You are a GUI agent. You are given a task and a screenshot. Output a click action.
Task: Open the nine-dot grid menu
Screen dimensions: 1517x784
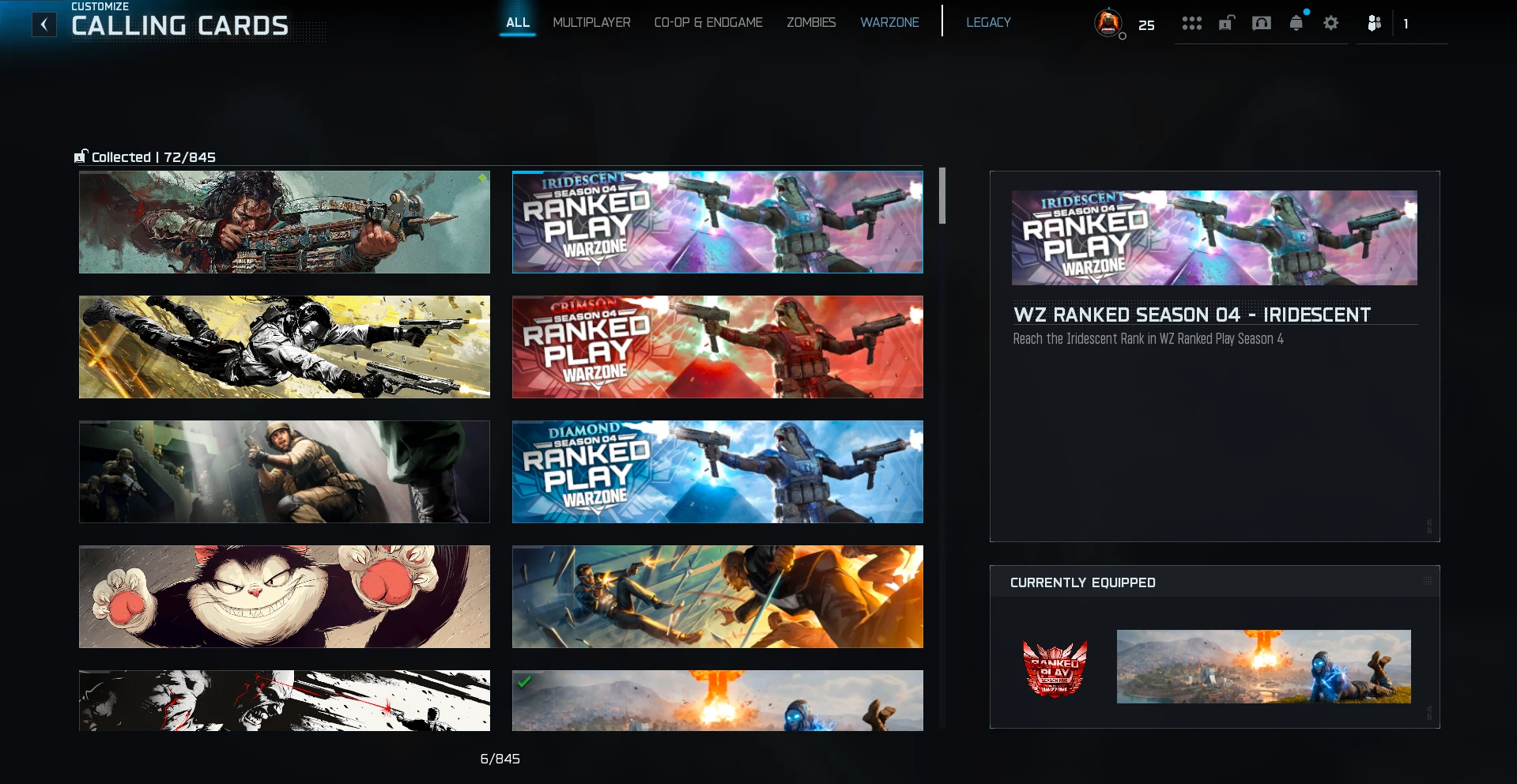pyautogui.click(x=1192, y=24)
